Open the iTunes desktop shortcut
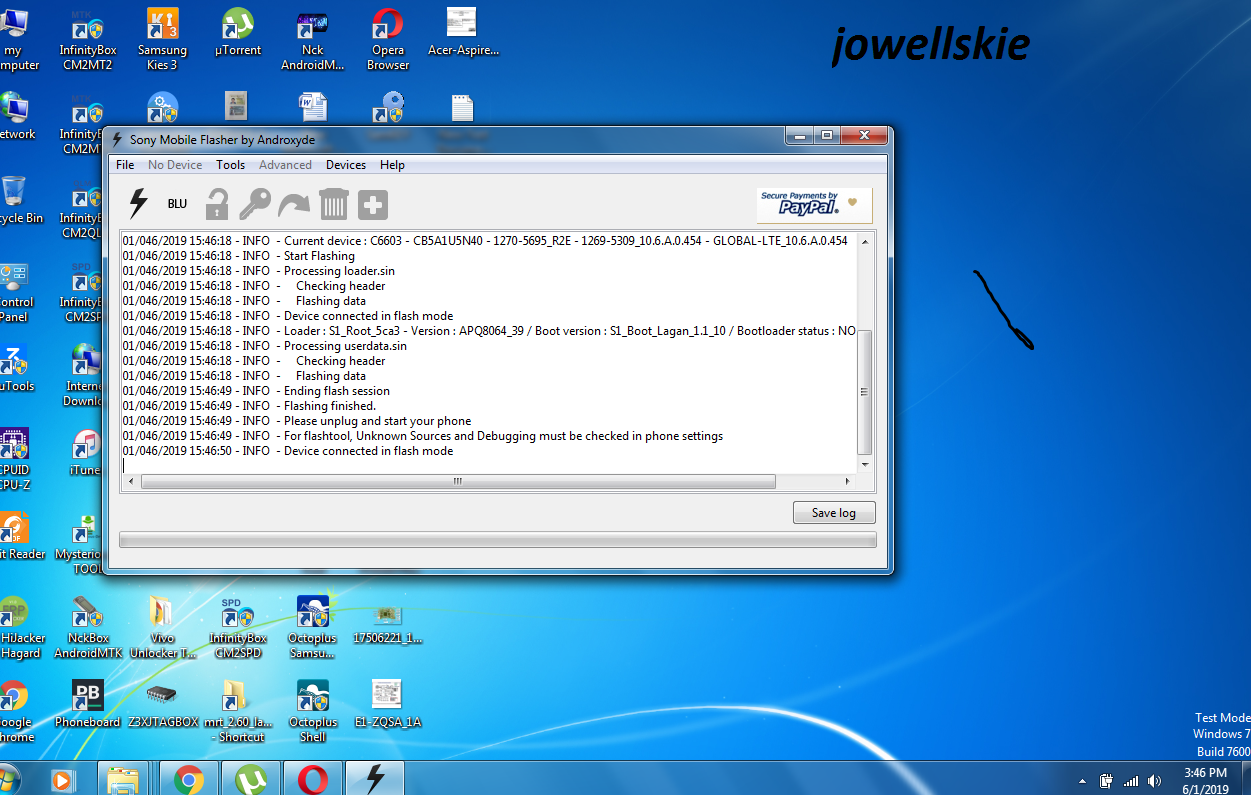Screen dimensions: 1251x795 click(x=87, y=453)
